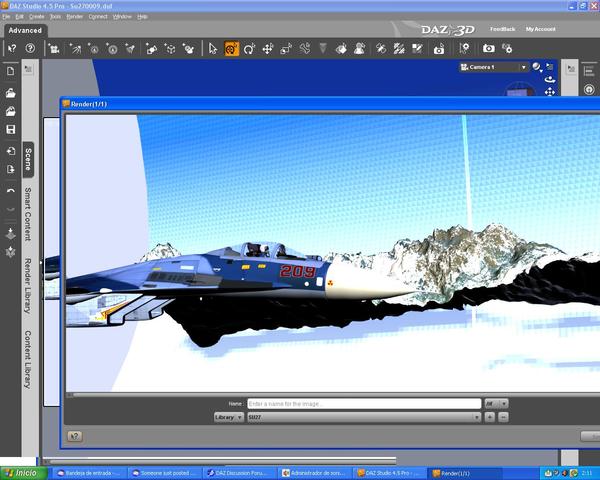This screenshot has width=600, height=480.
Task: Click the Feedback link
Action: pyautogui.click(x=502, y=29)
